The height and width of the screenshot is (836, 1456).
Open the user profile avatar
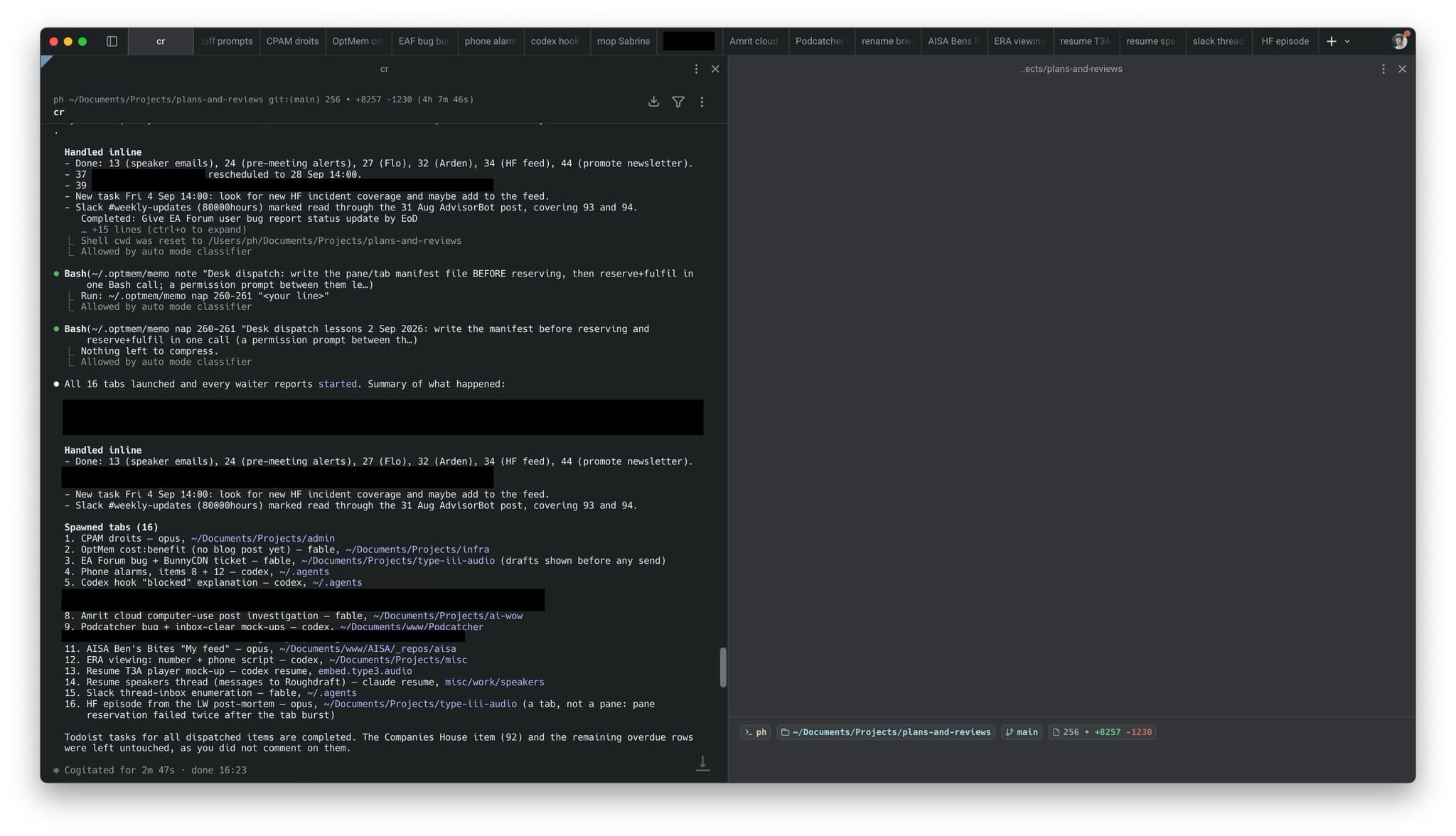tap(1399, 41)
